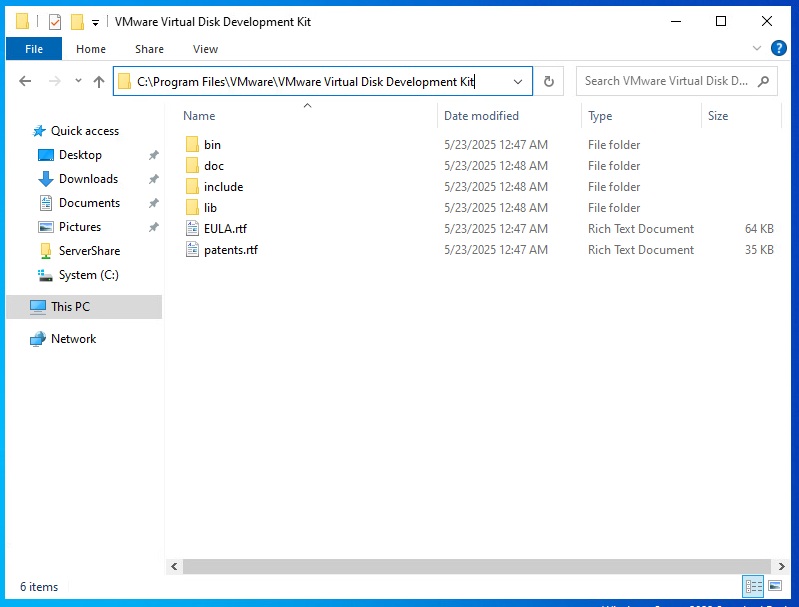
Task: Go up one folder level
Action: (99, 81)
